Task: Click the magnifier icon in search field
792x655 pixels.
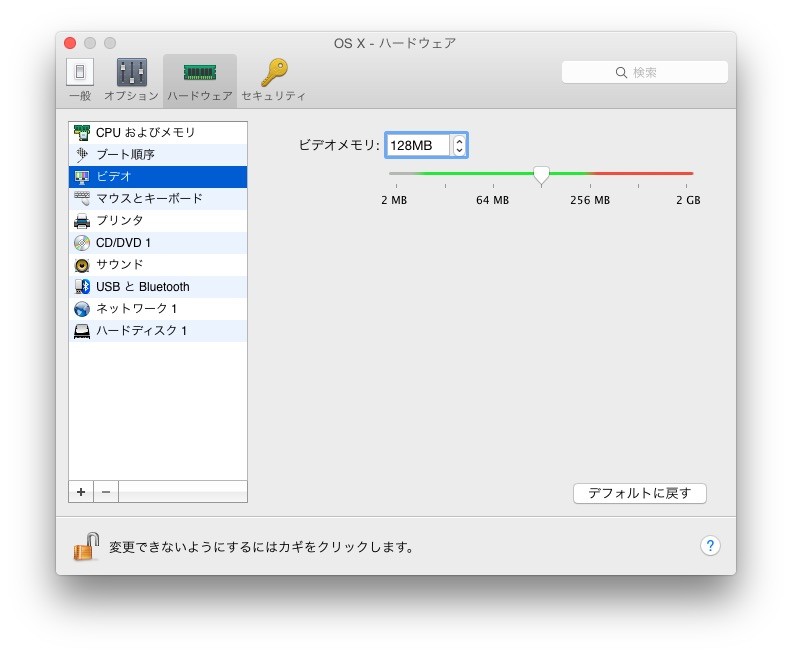Action: pyautogui.click(x=621, y=72)
